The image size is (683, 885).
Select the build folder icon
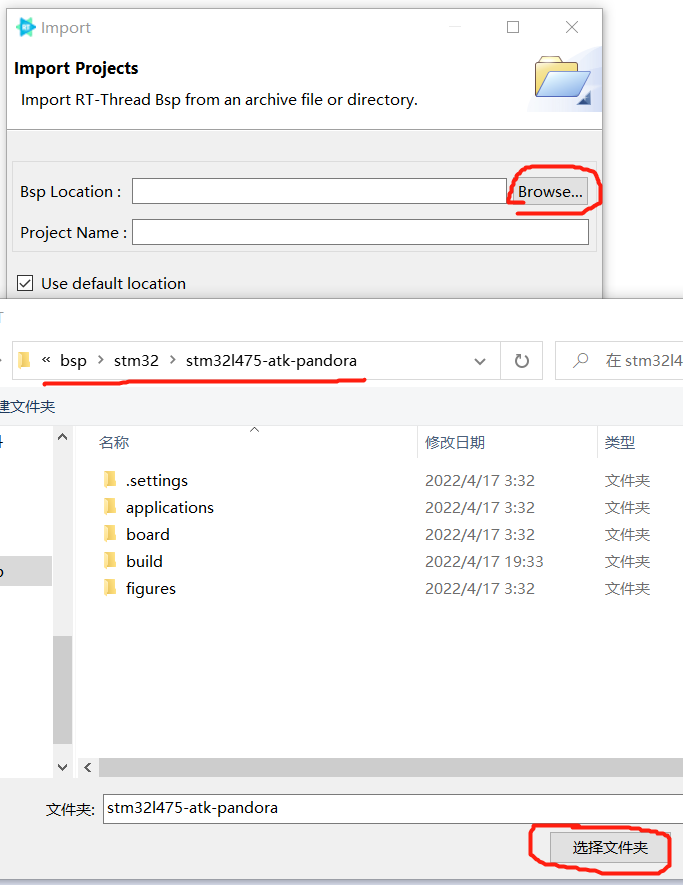[110, 560]
